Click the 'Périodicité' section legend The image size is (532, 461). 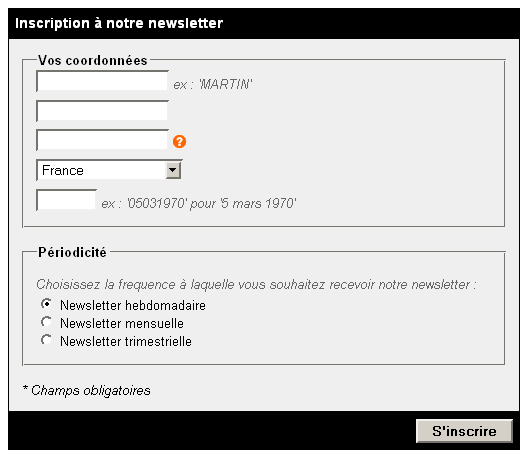coord(72,252)
